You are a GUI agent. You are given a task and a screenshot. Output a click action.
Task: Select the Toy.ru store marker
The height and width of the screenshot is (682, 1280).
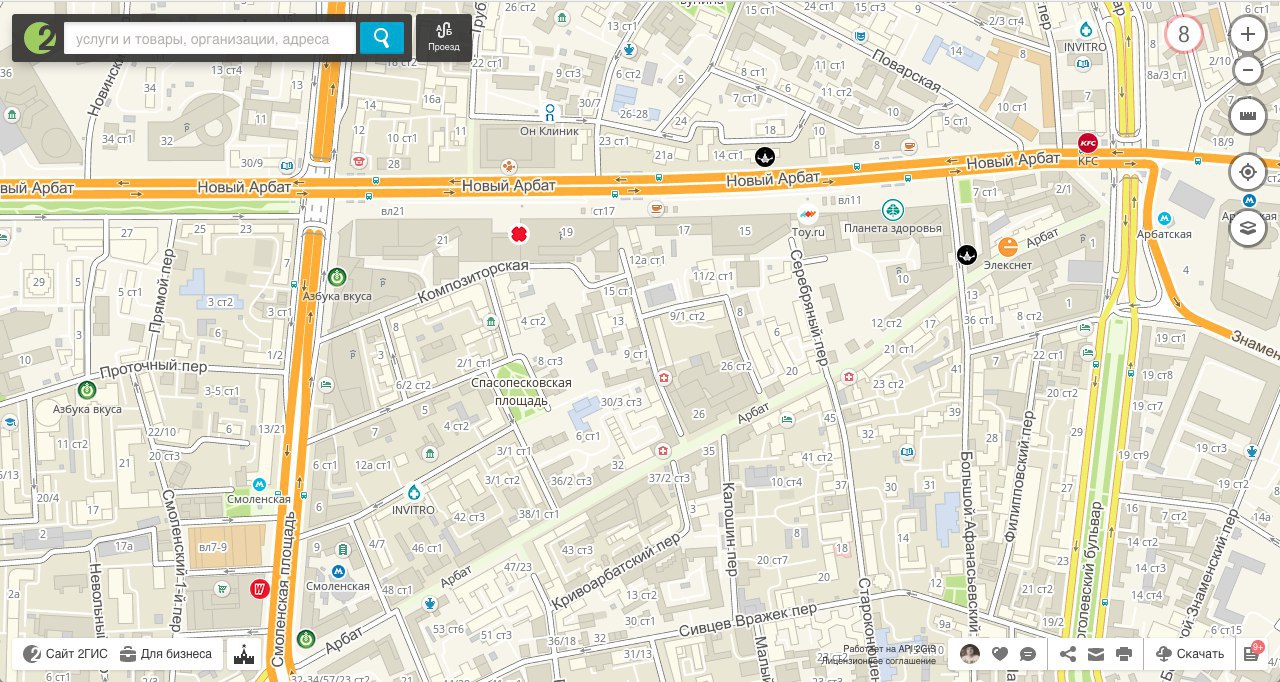coord(808,214)
